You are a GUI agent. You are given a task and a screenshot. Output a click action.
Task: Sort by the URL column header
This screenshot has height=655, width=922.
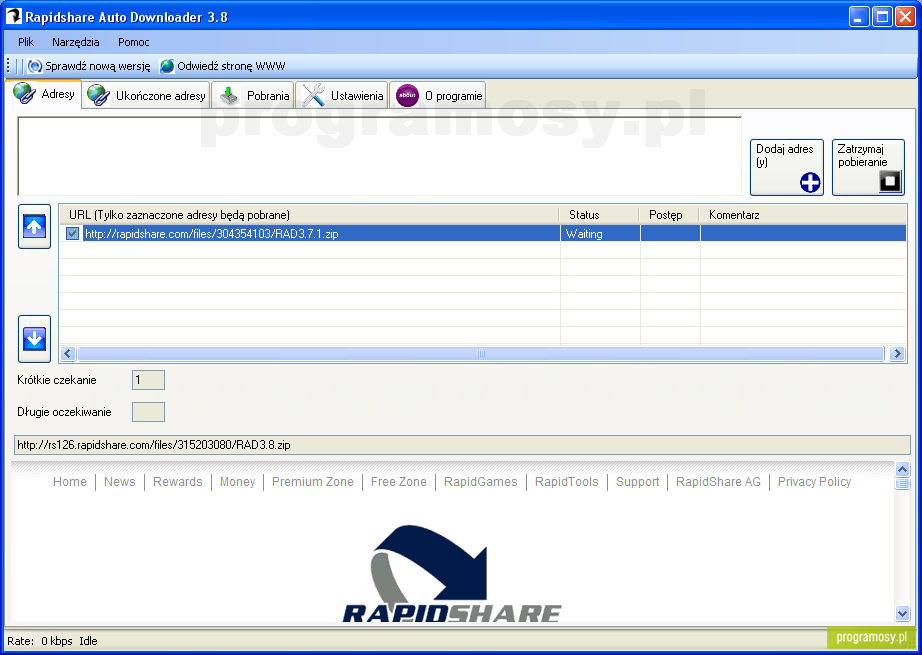[309, 215]
